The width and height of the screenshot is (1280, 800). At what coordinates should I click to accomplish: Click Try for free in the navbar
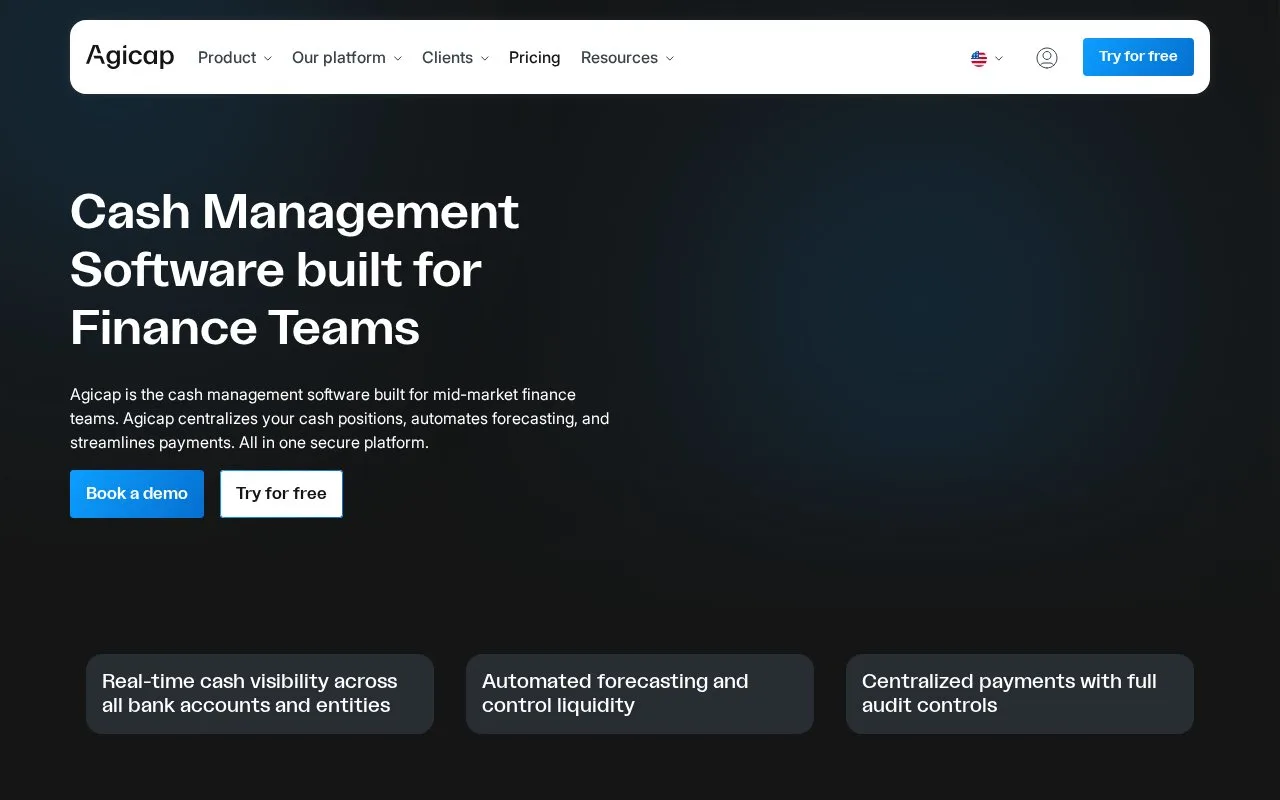pos(1138,57)
